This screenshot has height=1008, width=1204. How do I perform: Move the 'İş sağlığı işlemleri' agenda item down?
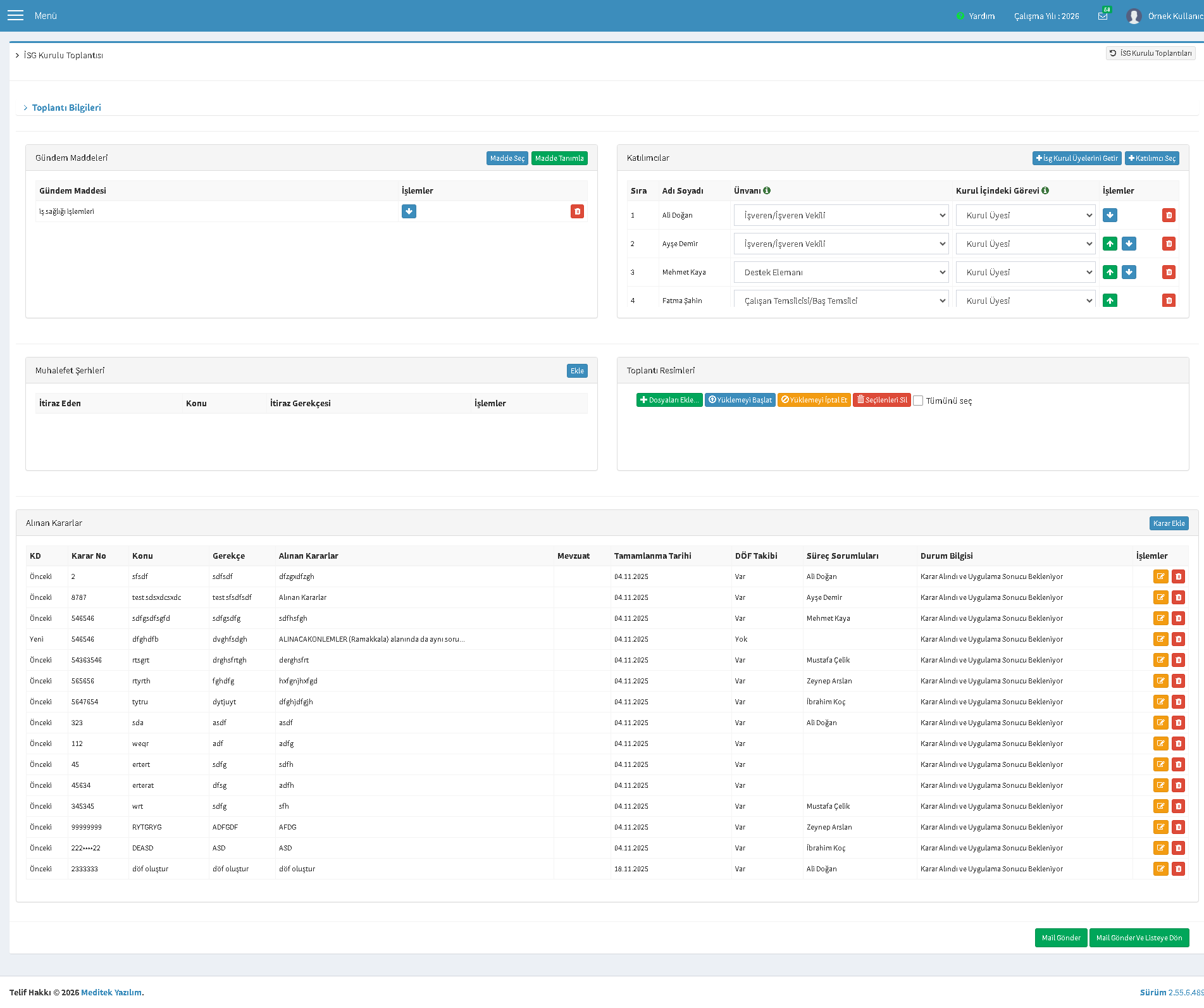pyautogui.click(x=409, y=211)
